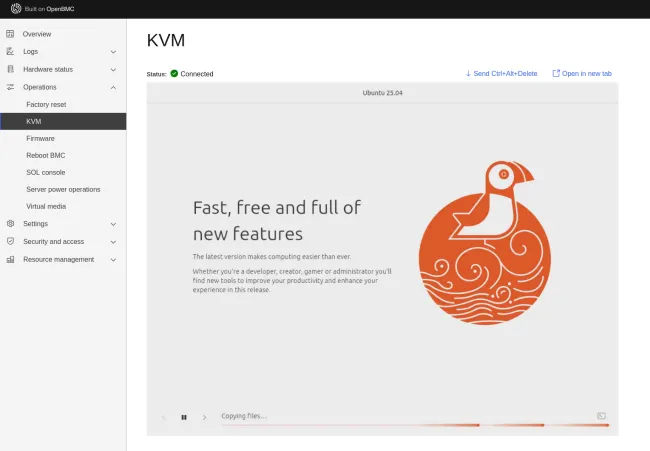Expand the Resource management chevron

pyautogui.click(x=113, y=260)
